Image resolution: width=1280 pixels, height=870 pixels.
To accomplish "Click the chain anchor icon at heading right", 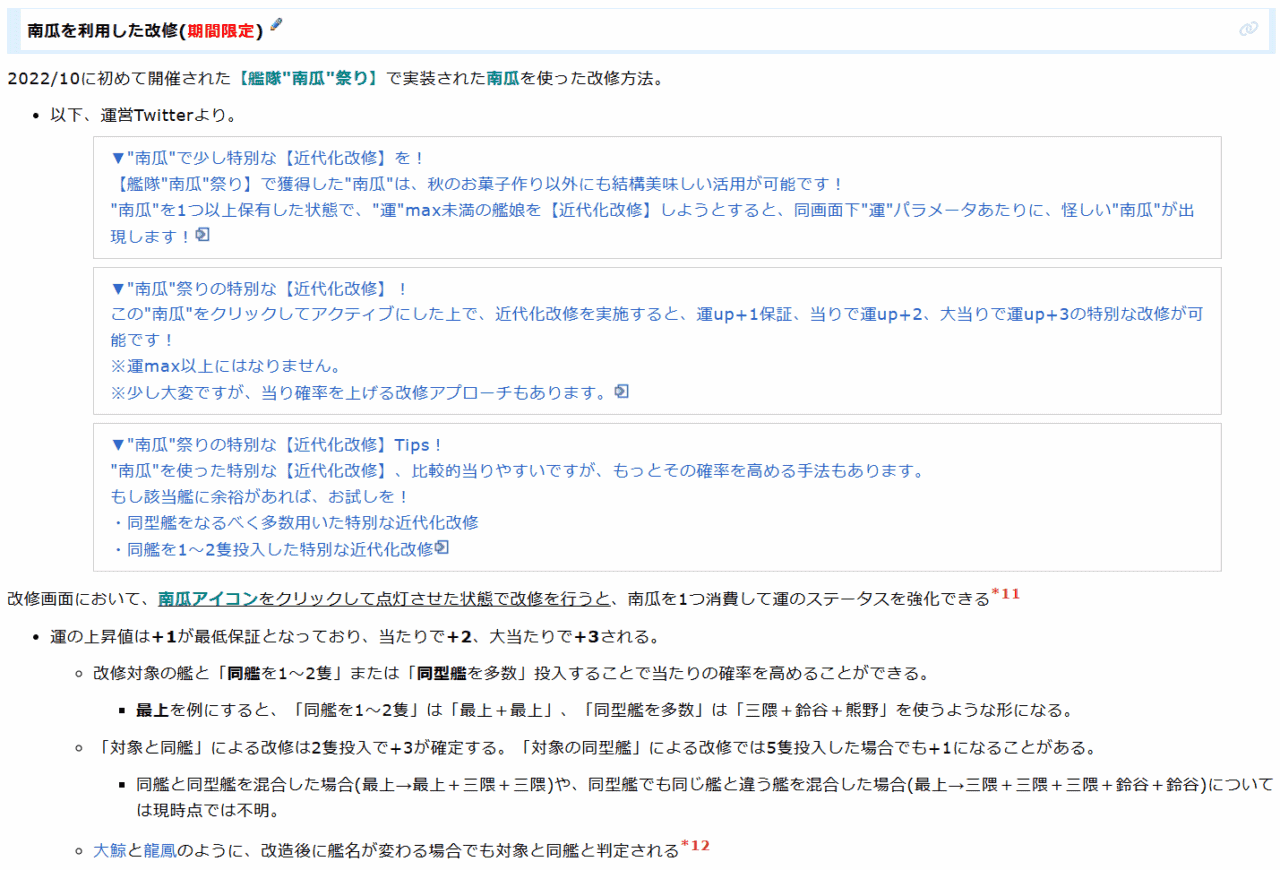I will tap(1247, 29).
